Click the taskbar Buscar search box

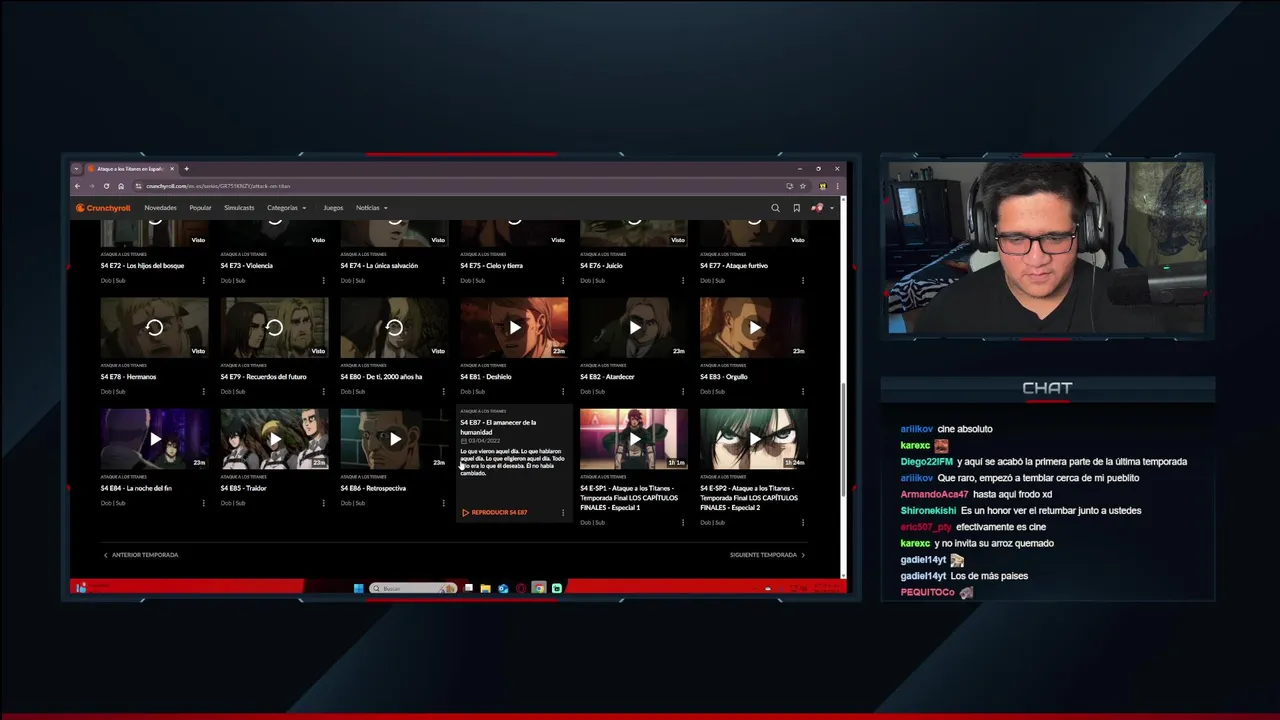[413, 588]
